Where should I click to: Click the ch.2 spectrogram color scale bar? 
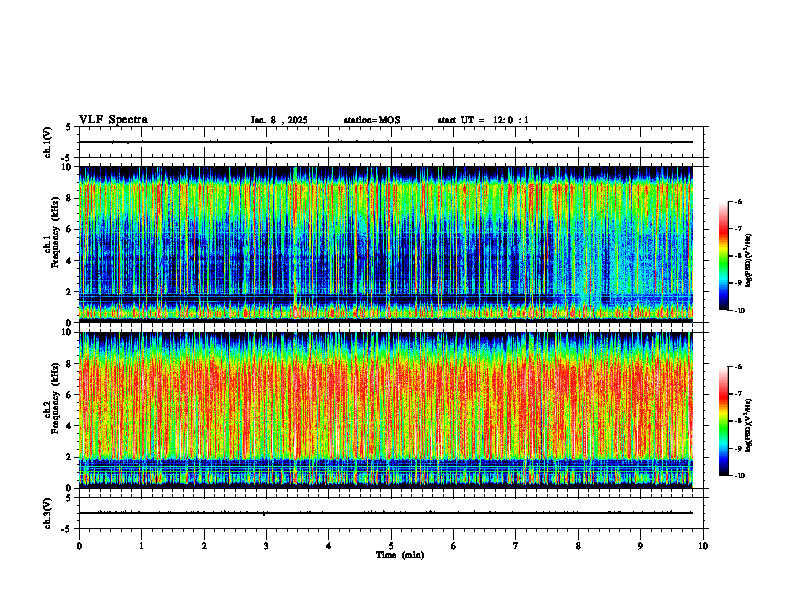click(723, 421)
